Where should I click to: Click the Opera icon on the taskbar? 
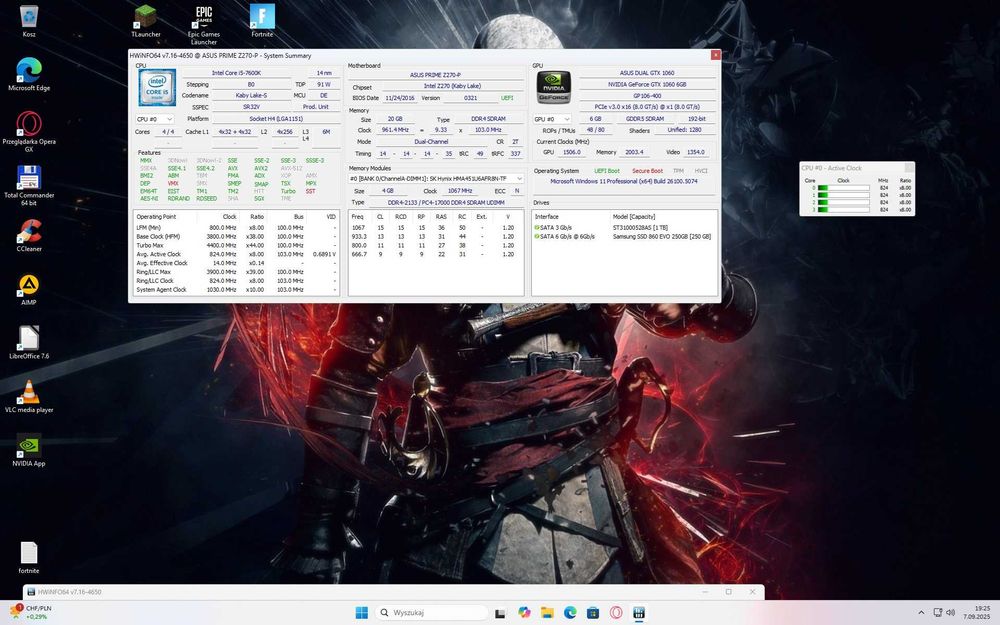coord(615,612)
